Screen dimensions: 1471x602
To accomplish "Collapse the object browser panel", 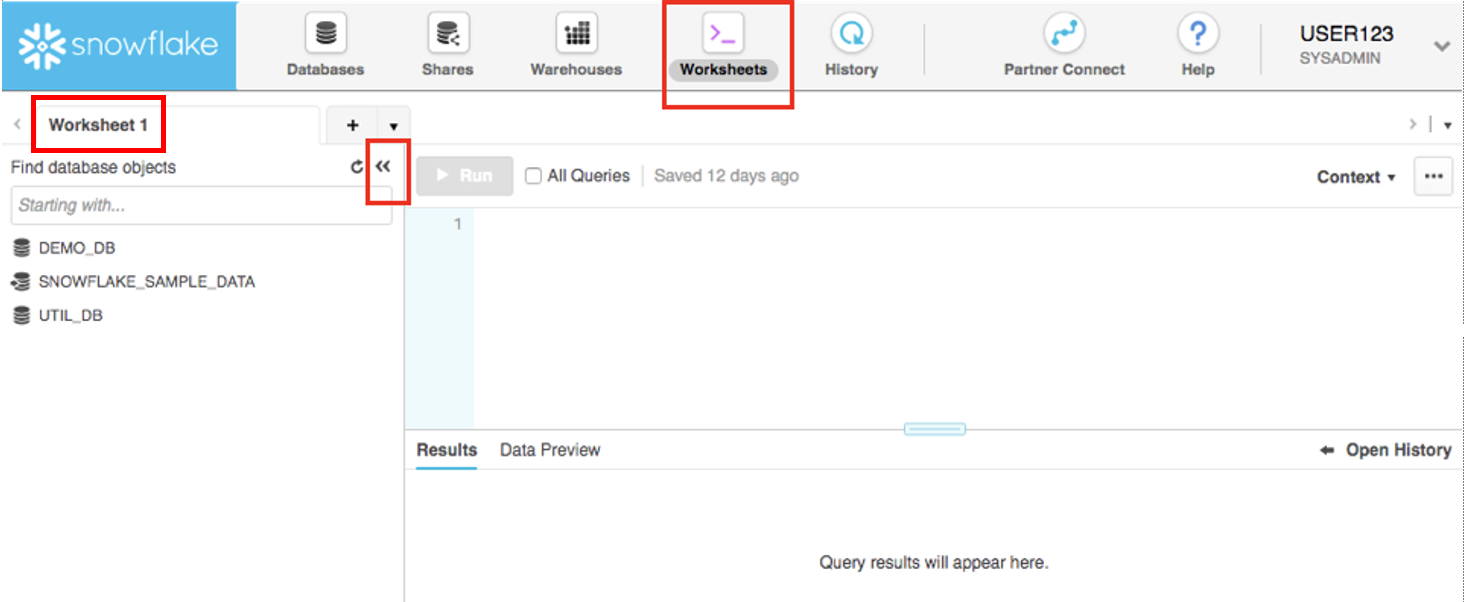I will tap(383, 167).
